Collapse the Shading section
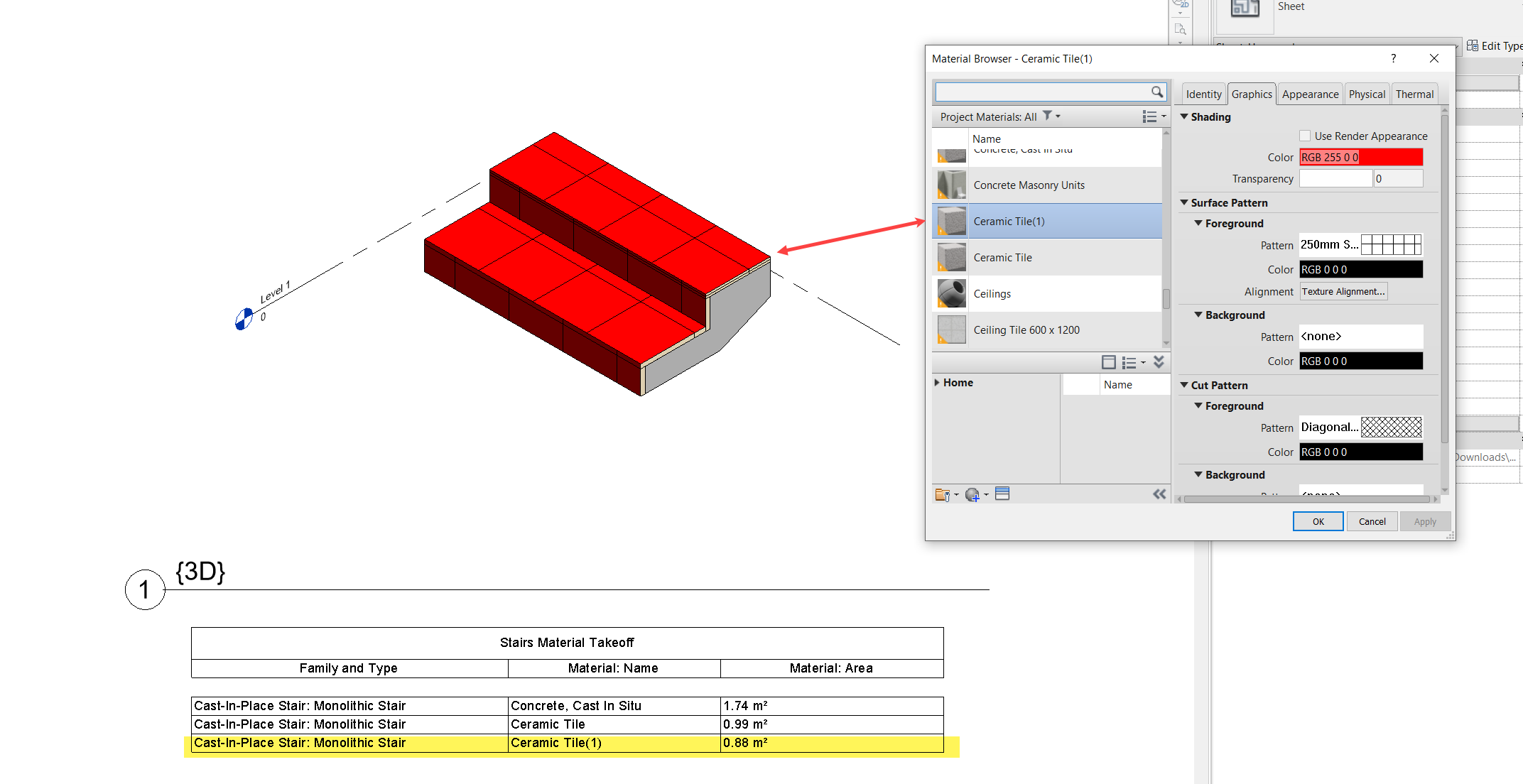1523x784 pixels. pyautogui.click(x=1185, y=116)
